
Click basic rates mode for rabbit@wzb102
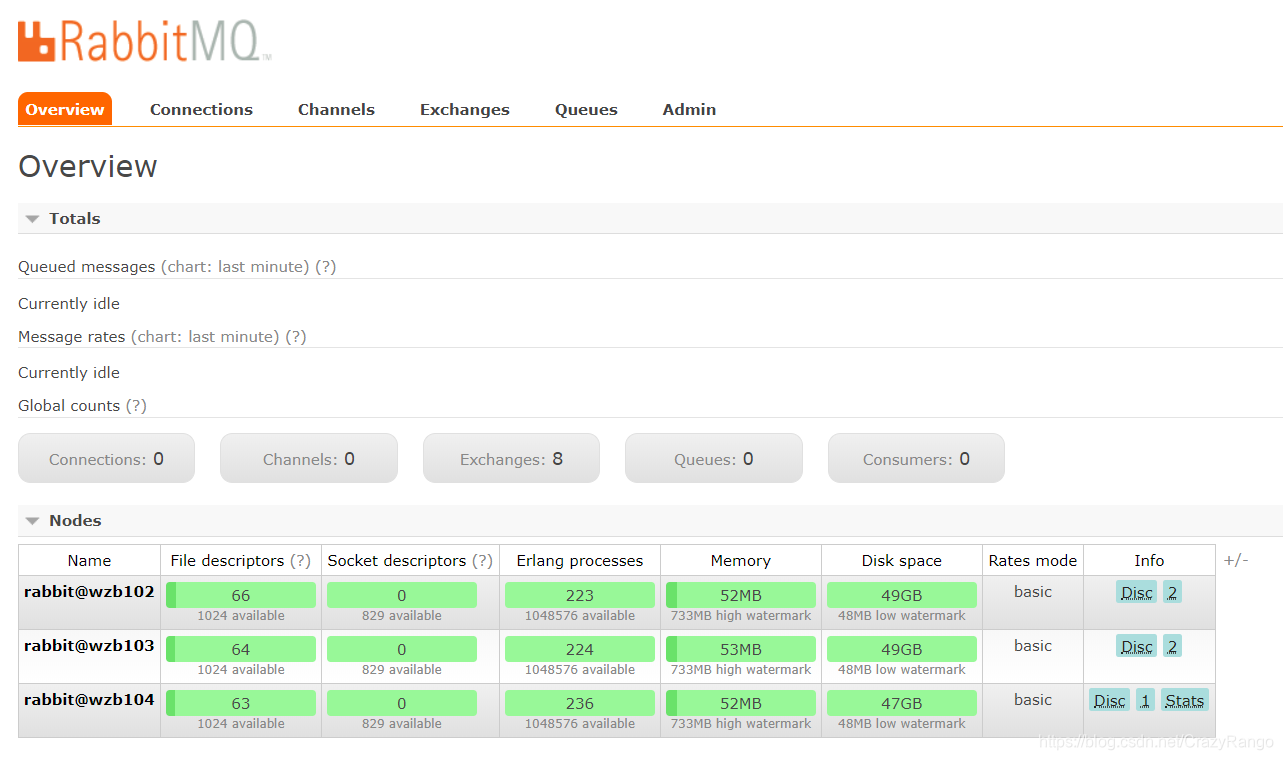click(x=1033, y=592)
